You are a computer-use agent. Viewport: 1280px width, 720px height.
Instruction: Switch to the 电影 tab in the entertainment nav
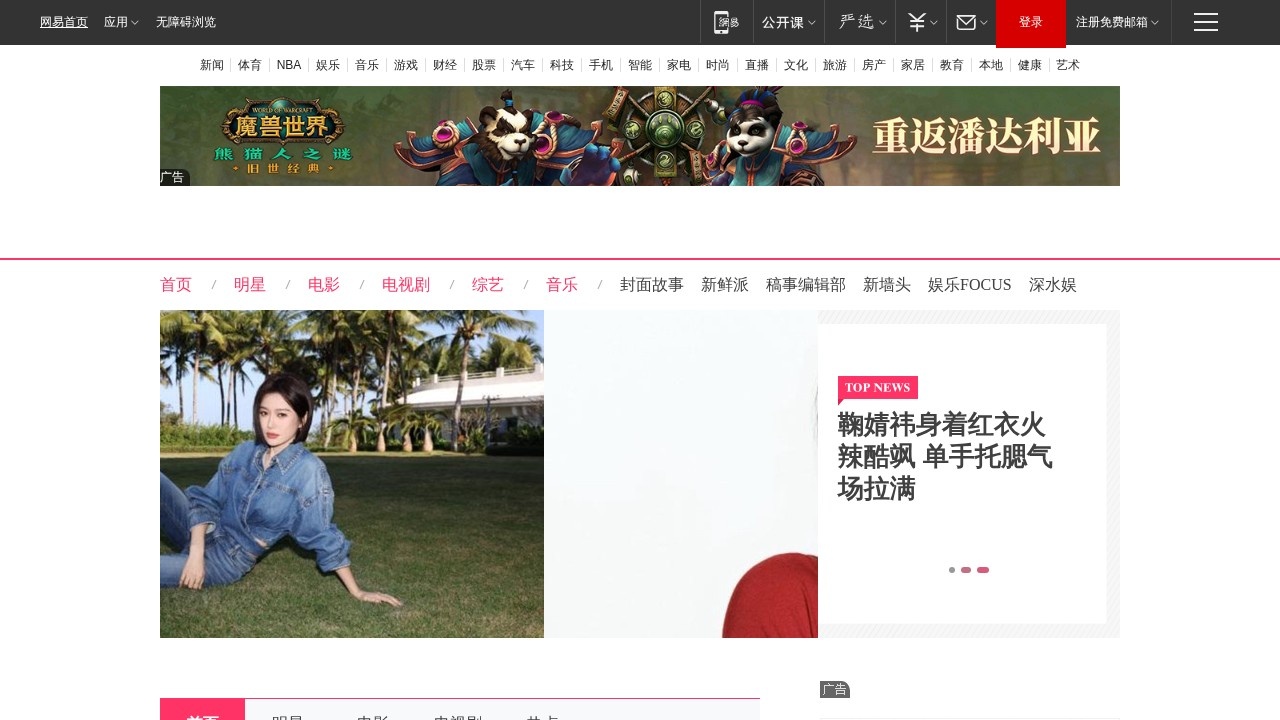[x=324, y=285]
